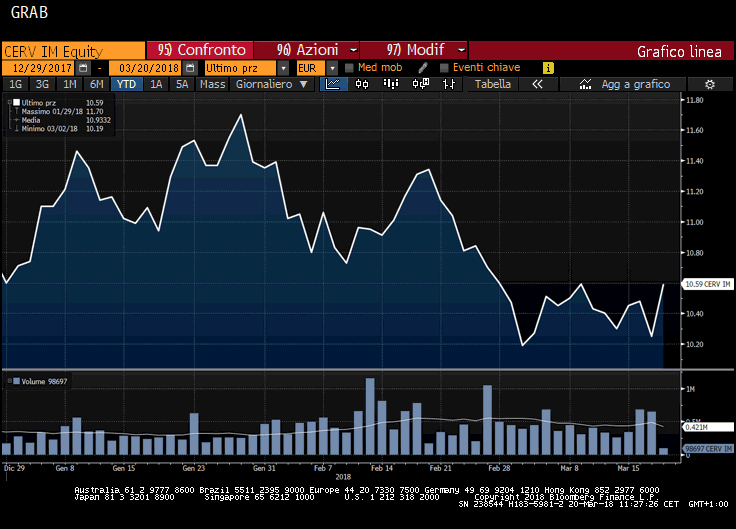
Task: Click the 10.59 CERV IM price label
Action: click(707, 284)
